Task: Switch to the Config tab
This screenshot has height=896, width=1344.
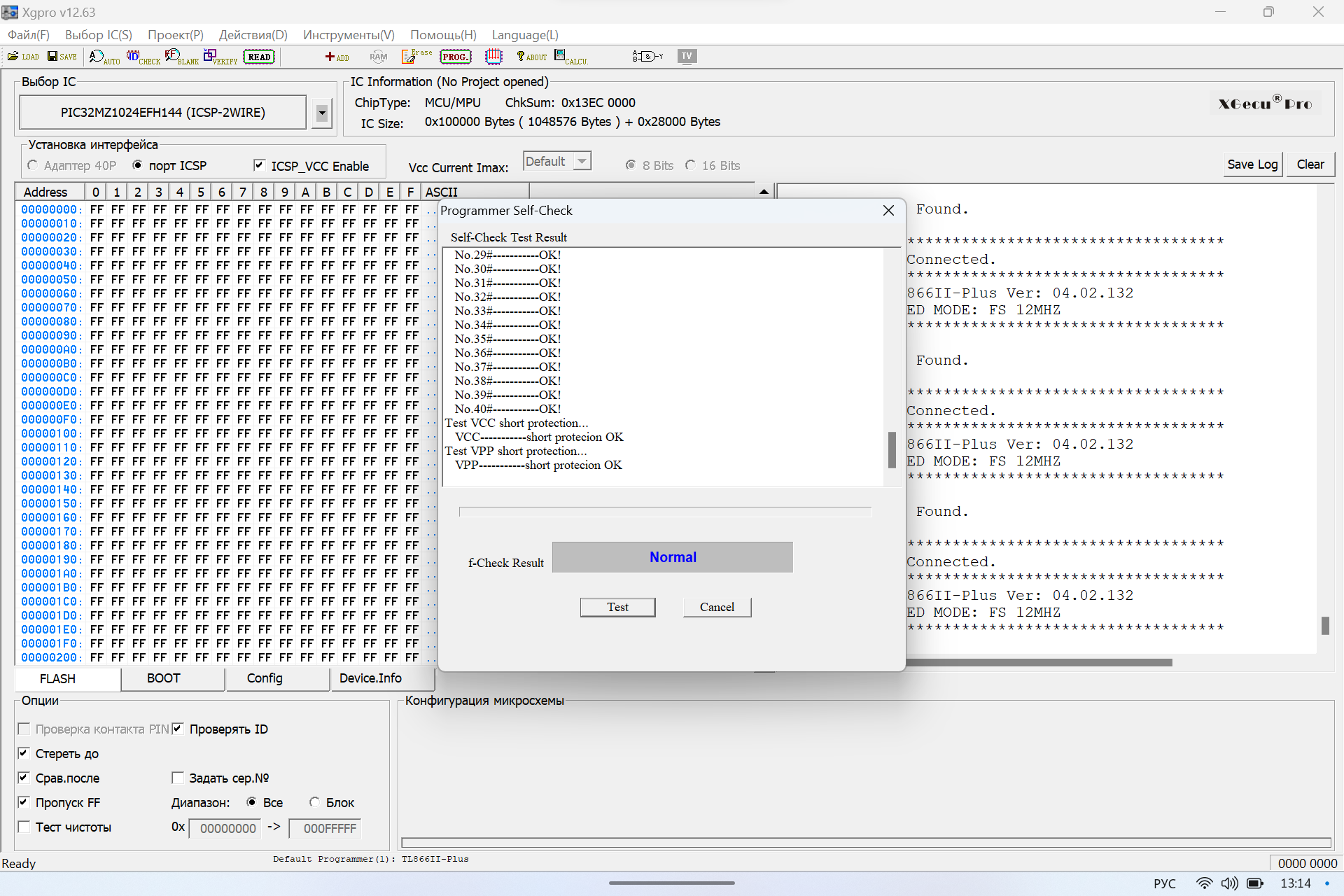Action: tap(265, 678)
